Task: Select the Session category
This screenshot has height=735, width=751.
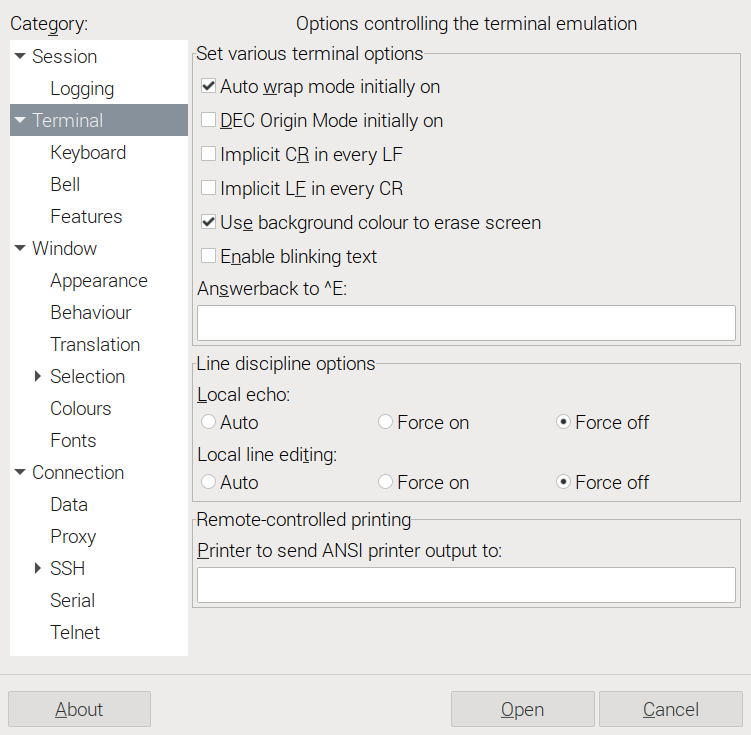Action: [x=65, y=57]
